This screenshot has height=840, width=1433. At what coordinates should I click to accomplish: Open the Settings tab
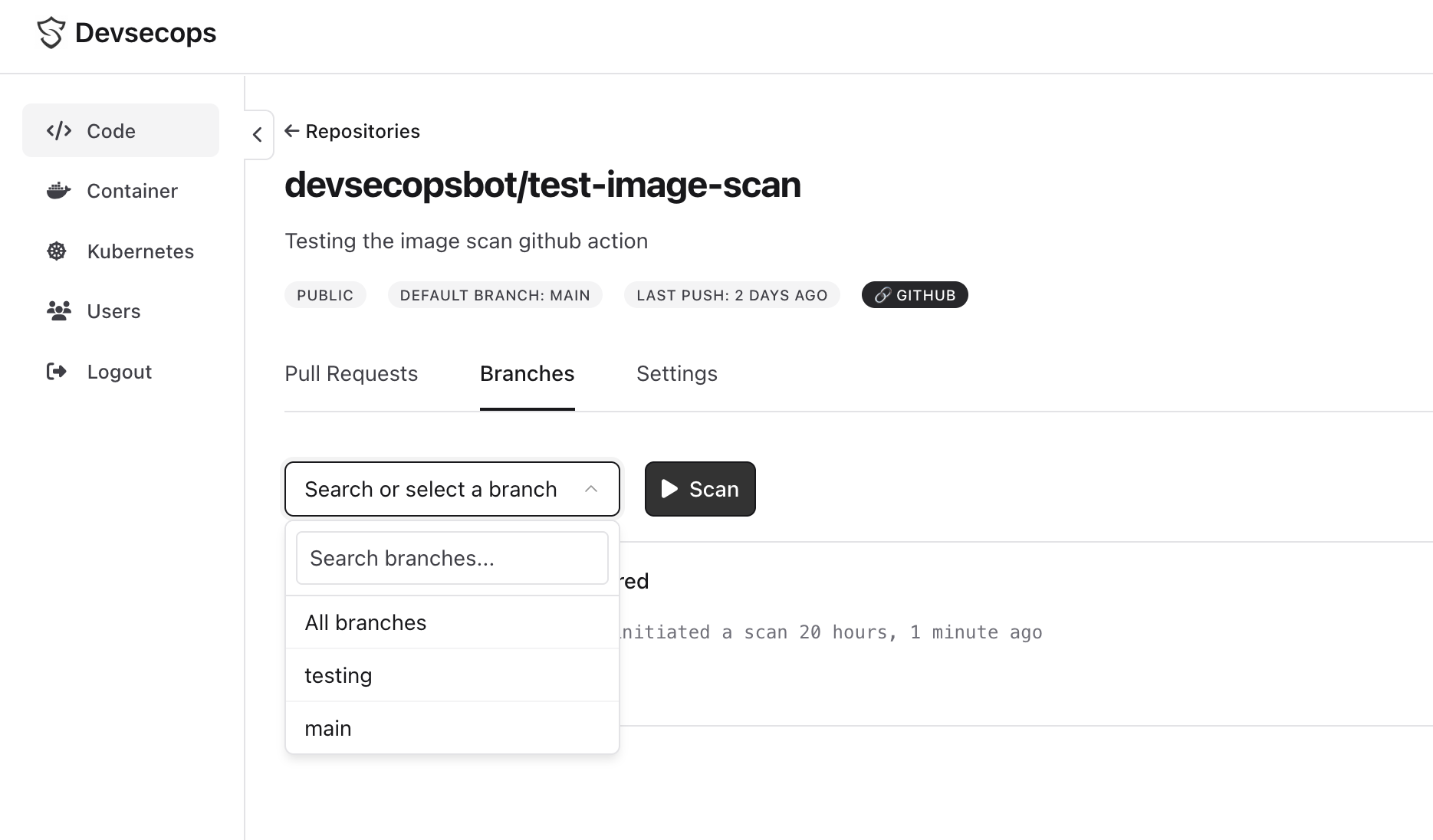pos(677,374)
